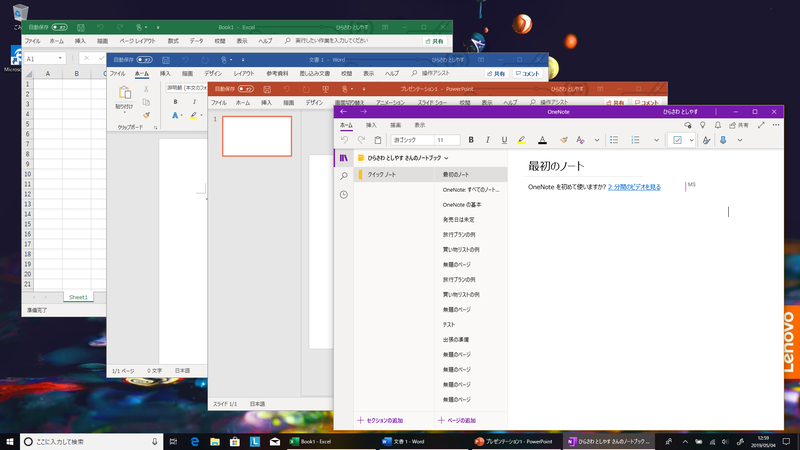The height and width of the screenshot is (450, 800).
Task: Click Bold in OneNote toolbar
Action: pos(471,140)
